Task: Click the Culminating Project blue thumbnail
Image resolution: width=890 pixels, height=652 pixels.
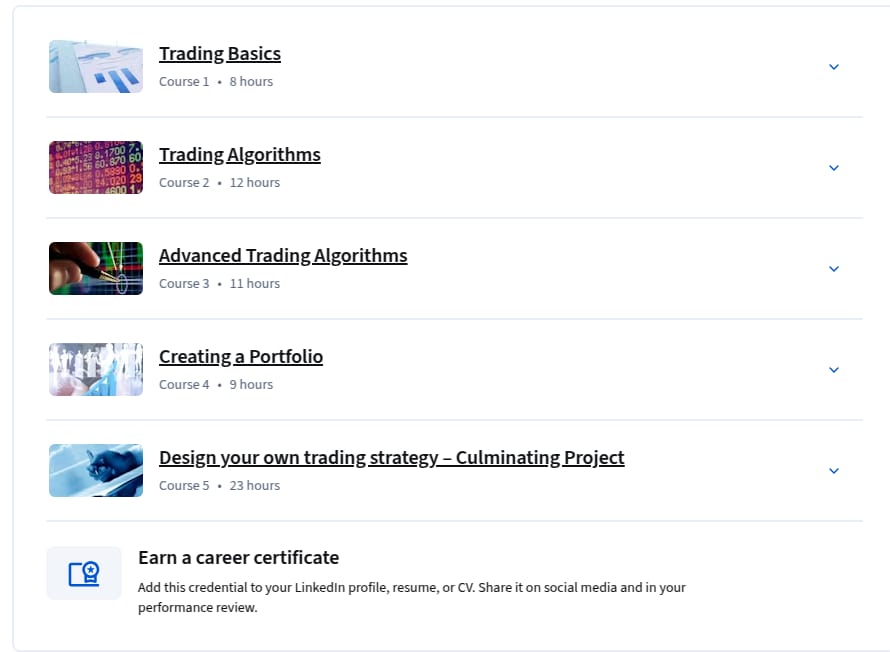Action: [96, 470]
